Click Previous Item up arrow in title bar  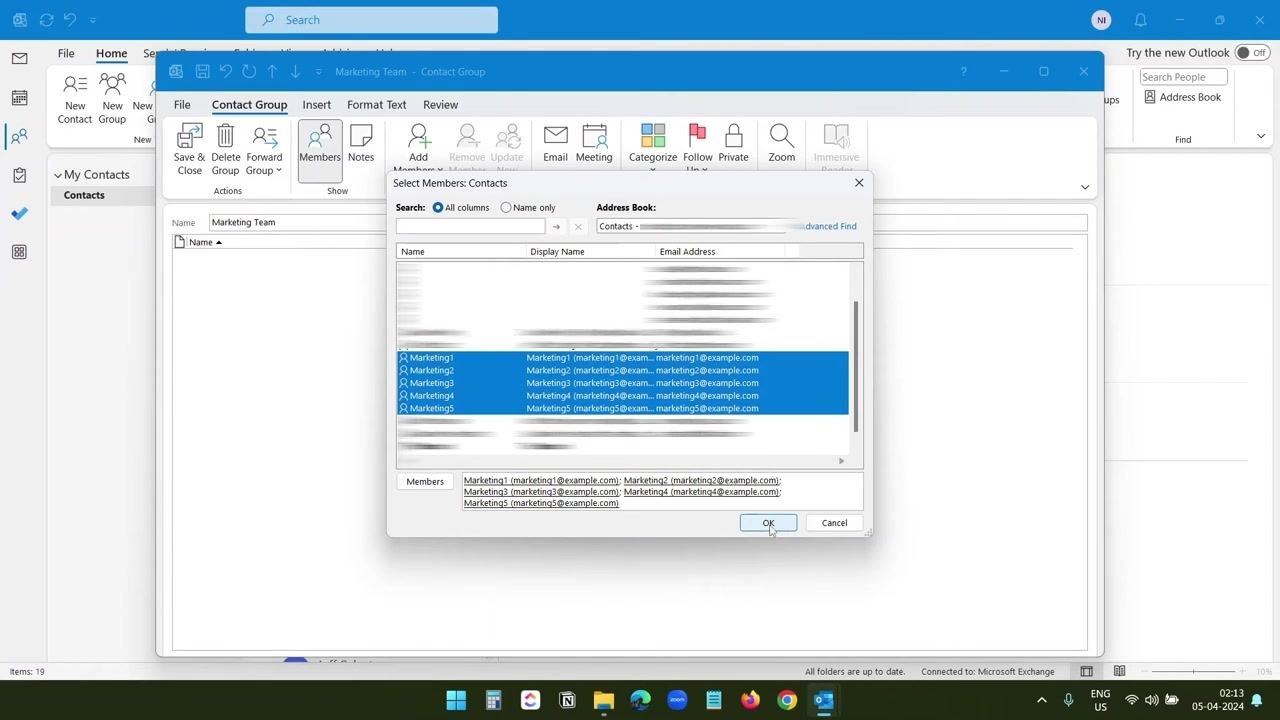272,72
